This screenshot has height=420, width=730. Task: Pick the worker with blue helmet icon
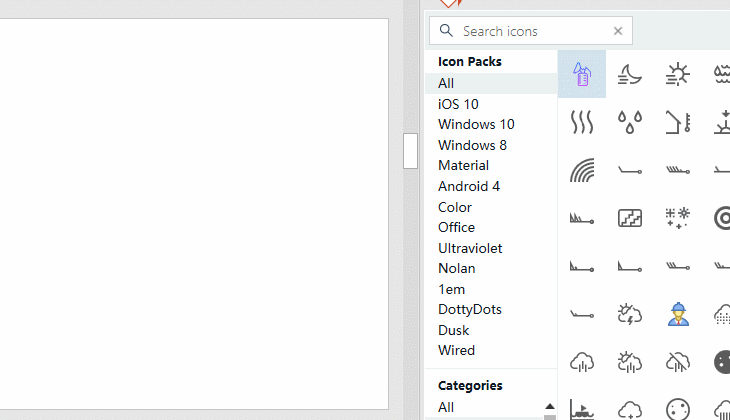(678, 314)
